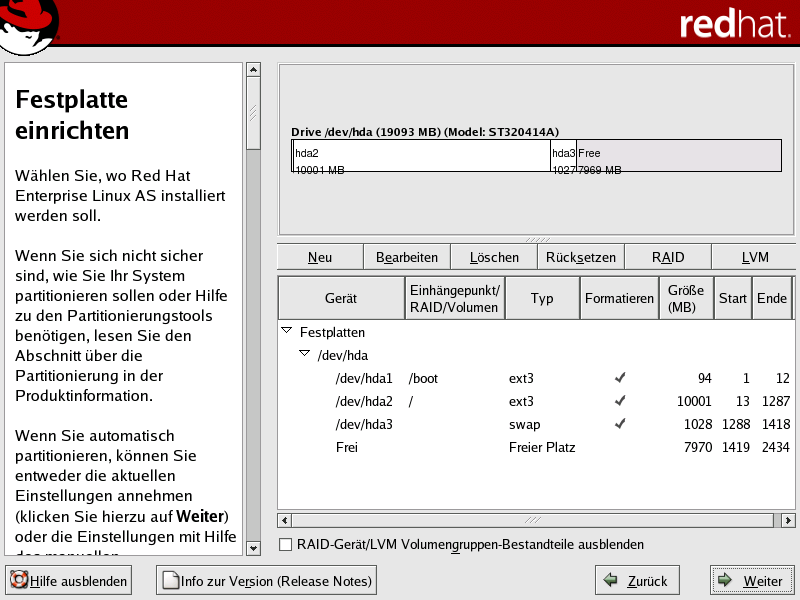The height and width of the screenshot is (600, 800).
Task: Open the LVM configuration
Action: tap(755, 257)
